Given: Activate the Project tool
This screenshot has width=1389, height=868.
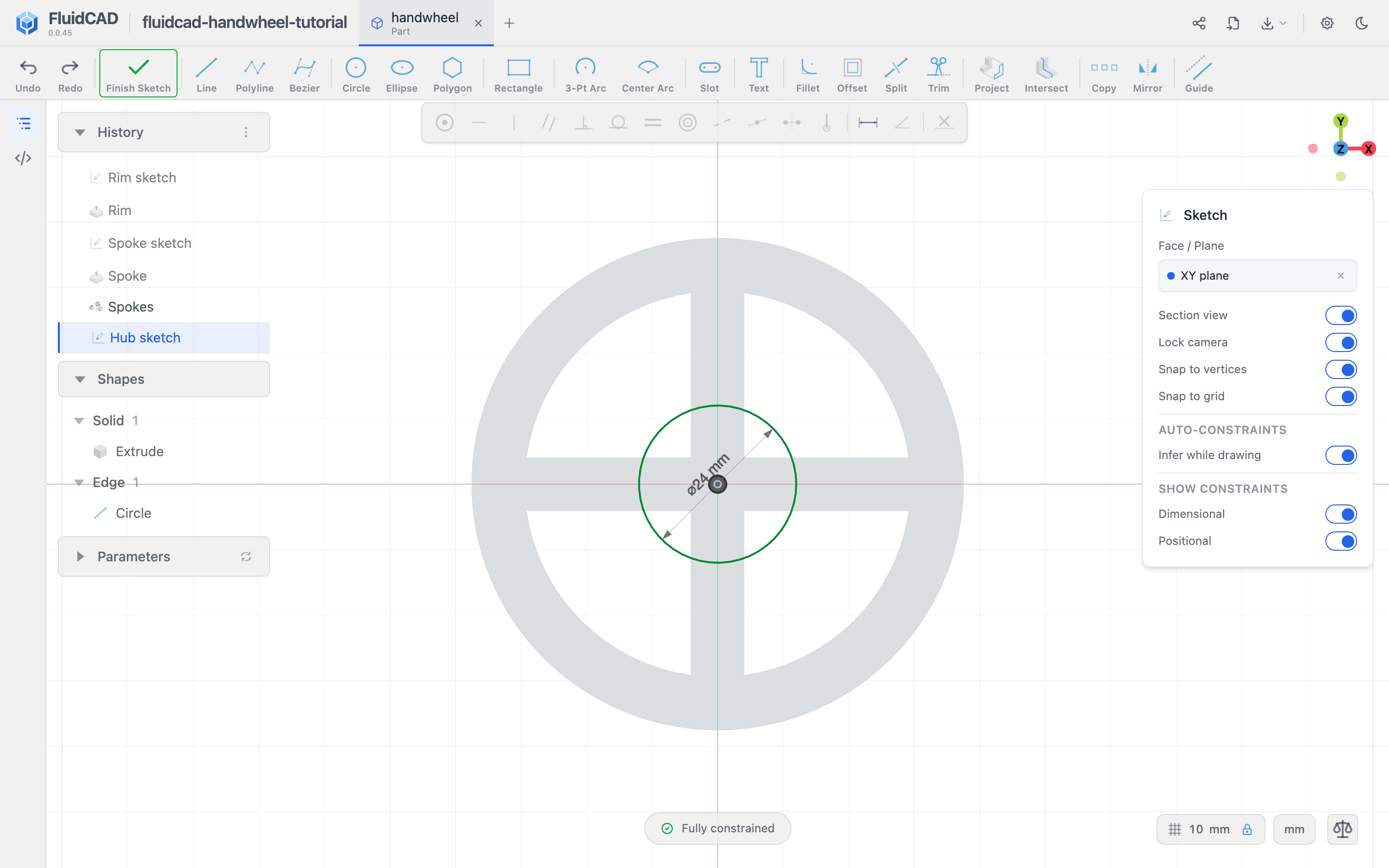Looking at the screenshot, I should coord(991,74).
